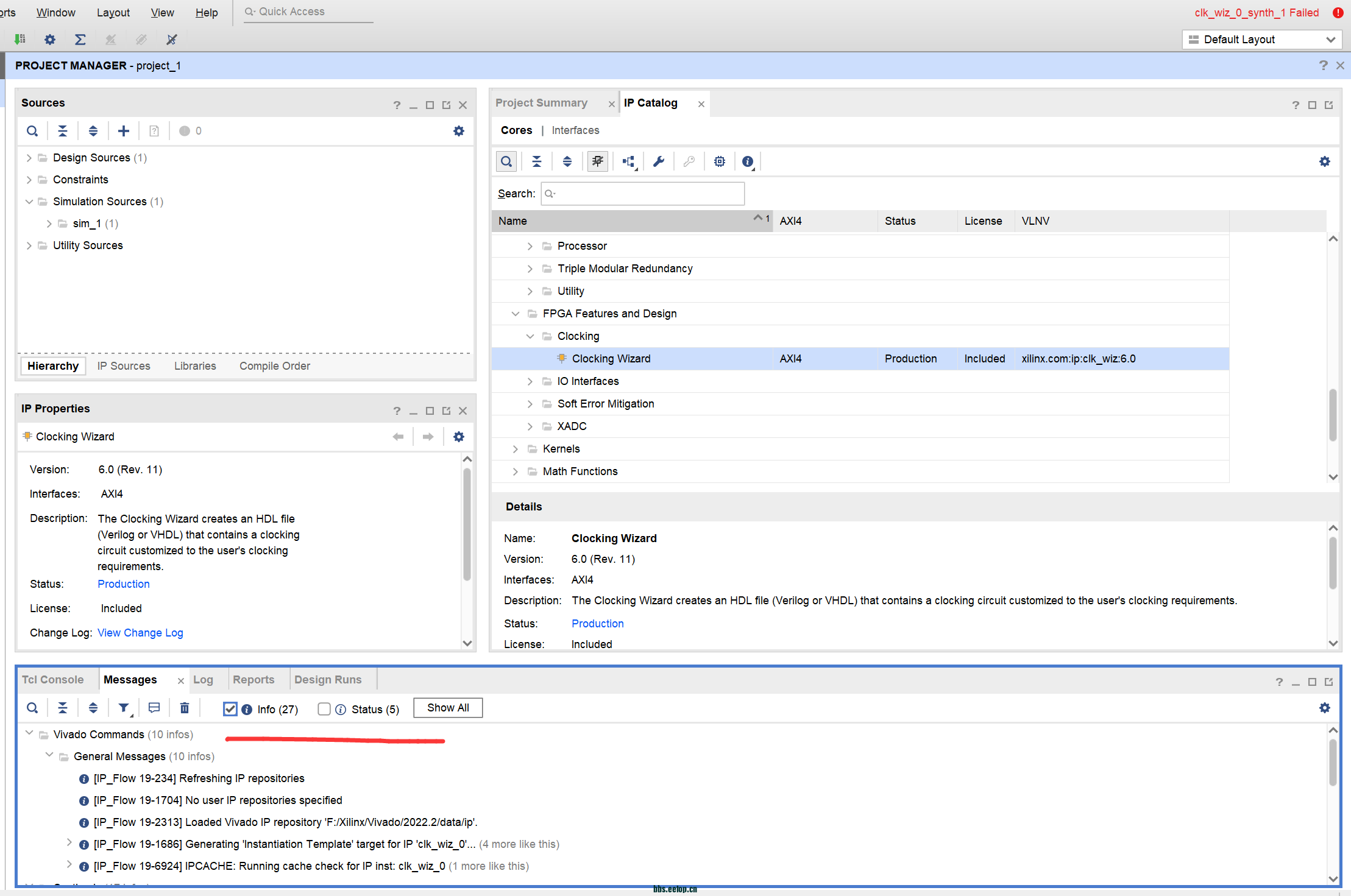
Task: Expand Utility Sources folder
Action: pyautogui.click(x=29, y=245)
